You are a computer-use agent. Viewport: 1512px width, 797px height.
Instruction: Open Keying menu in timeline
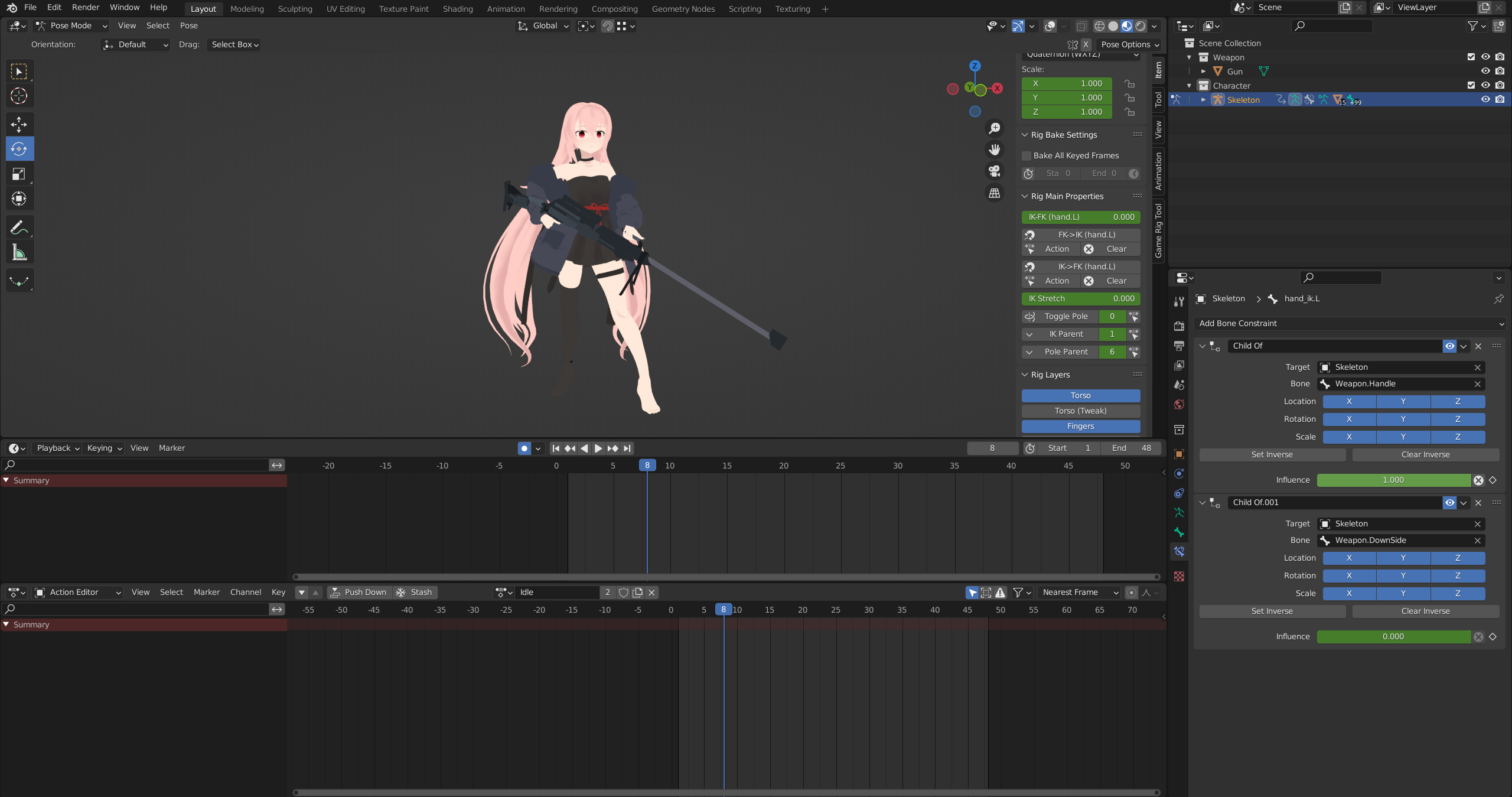click(x=105, y=448)
